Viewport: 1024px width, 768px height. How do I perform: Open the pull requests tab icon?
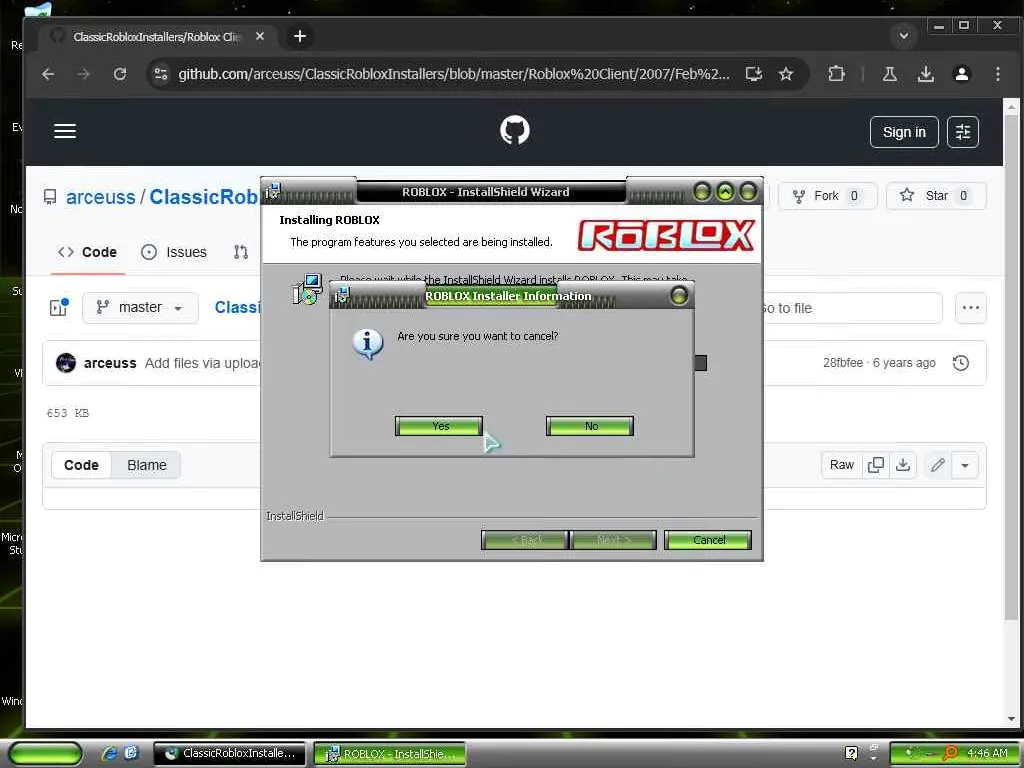[241, 252]
